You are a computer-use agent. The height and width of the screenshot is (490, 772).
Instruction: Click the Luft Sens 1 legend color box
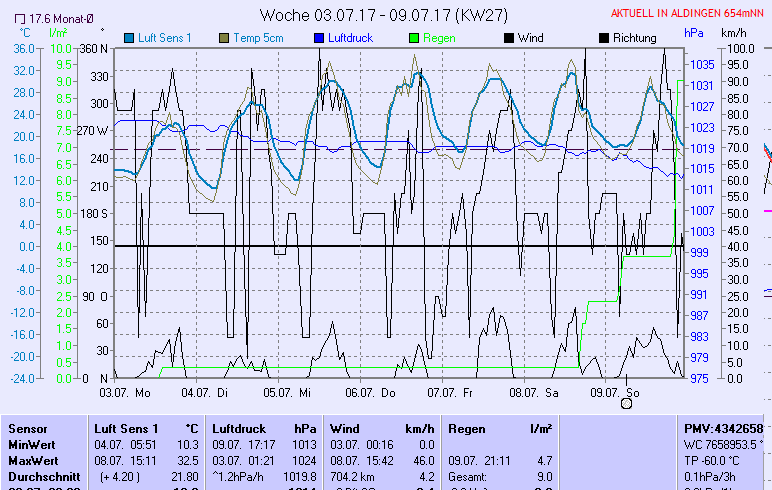tap(130, 38)
